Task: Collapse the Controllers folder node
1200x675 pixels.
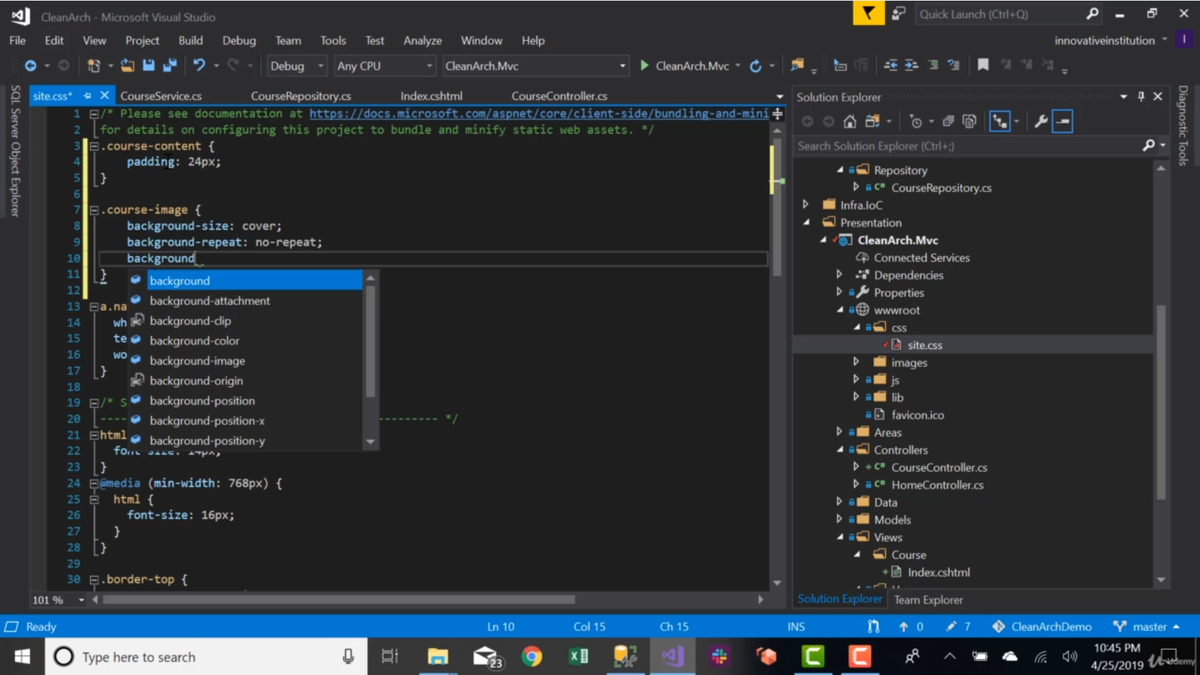Action: point(840,450)
